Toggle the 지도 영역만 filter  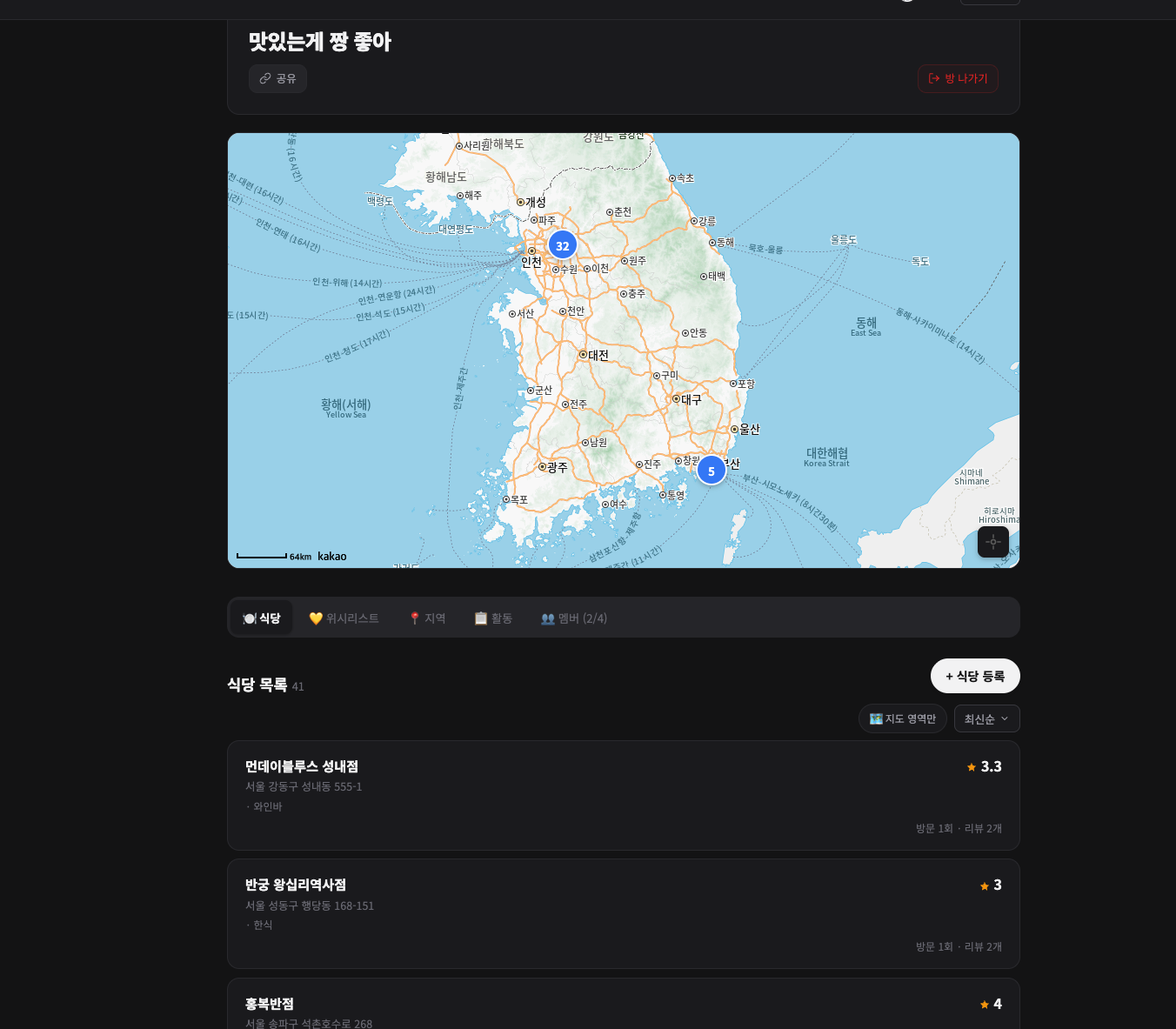[x=903, y=718]
